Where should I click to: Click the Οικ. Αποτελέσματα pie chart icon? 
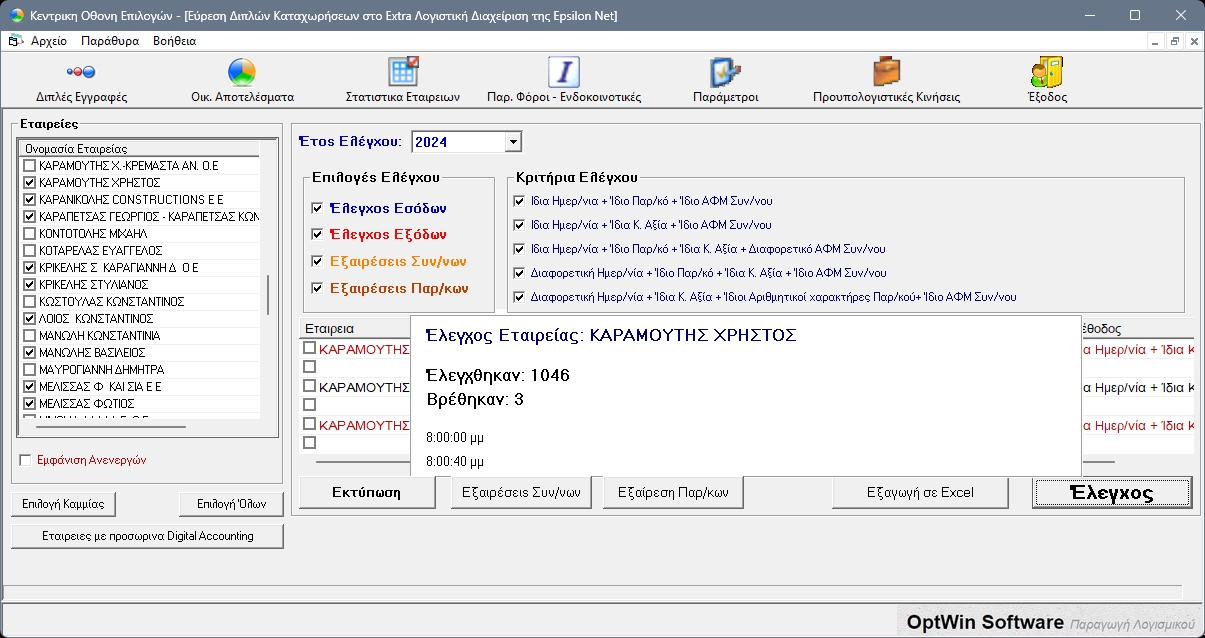click(x=242, y=73)
